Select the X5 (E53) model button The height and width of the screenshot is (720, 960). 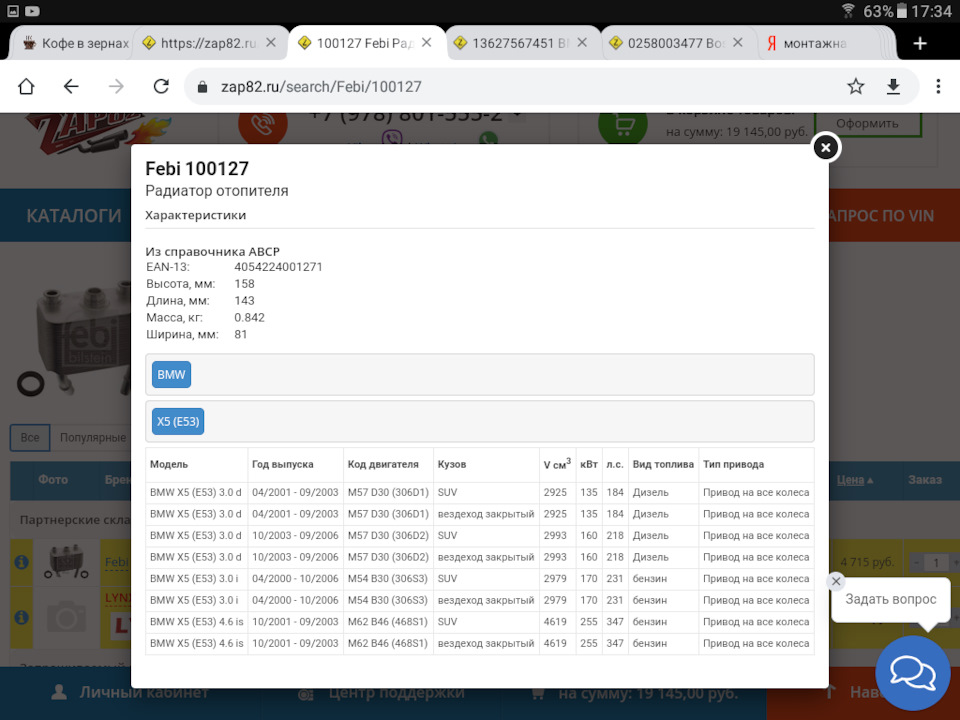pyautogui.click(x=178, y=421)
